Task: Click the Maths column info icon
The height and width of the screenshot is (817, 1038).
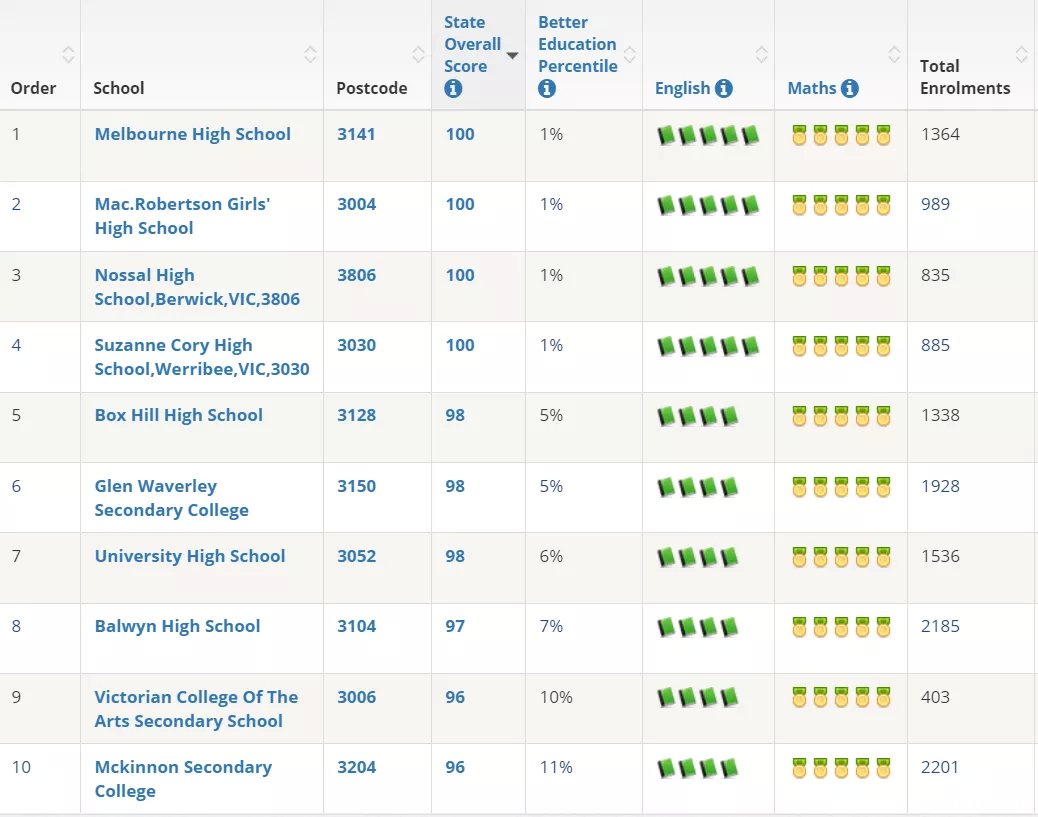Action: tap(849, 88)
